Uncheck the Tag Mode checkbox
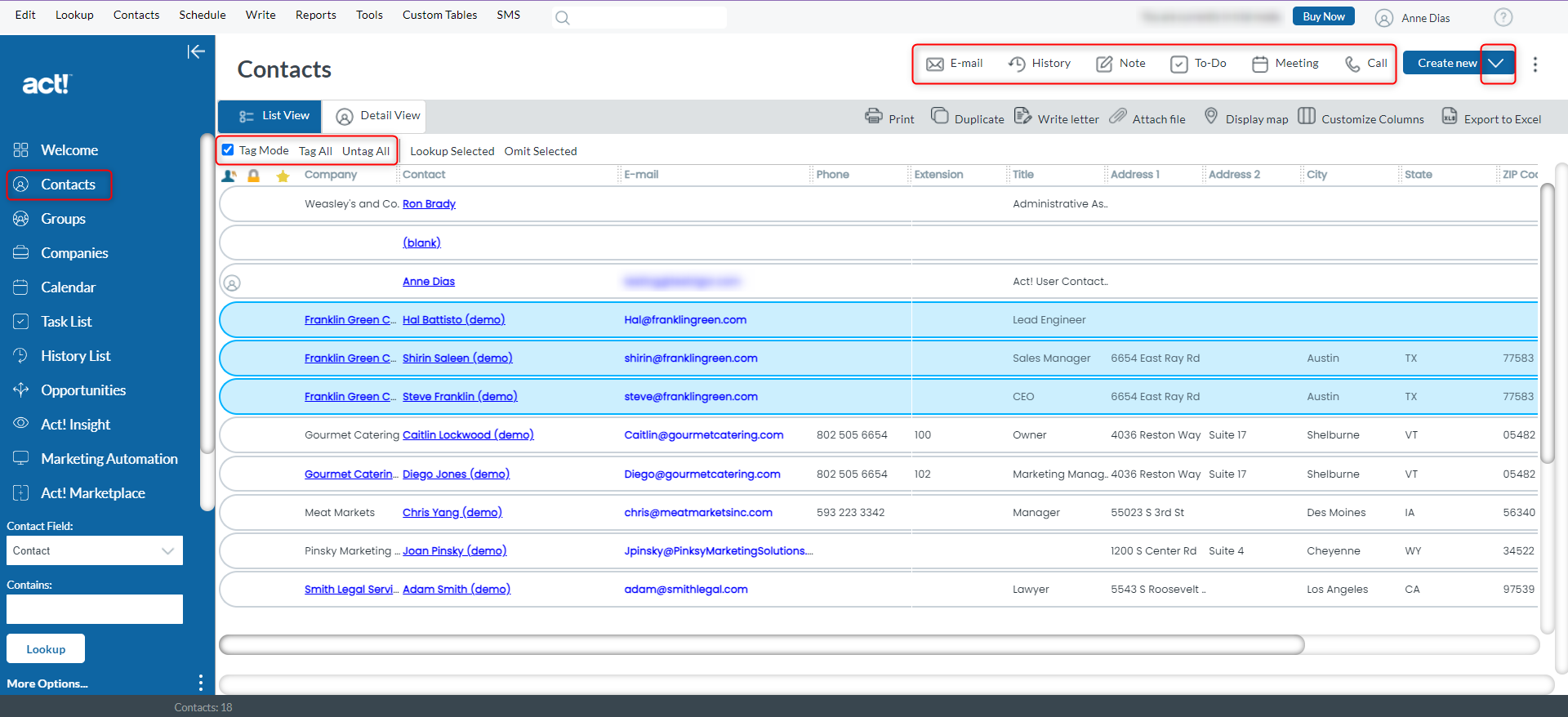 (228, 150)
